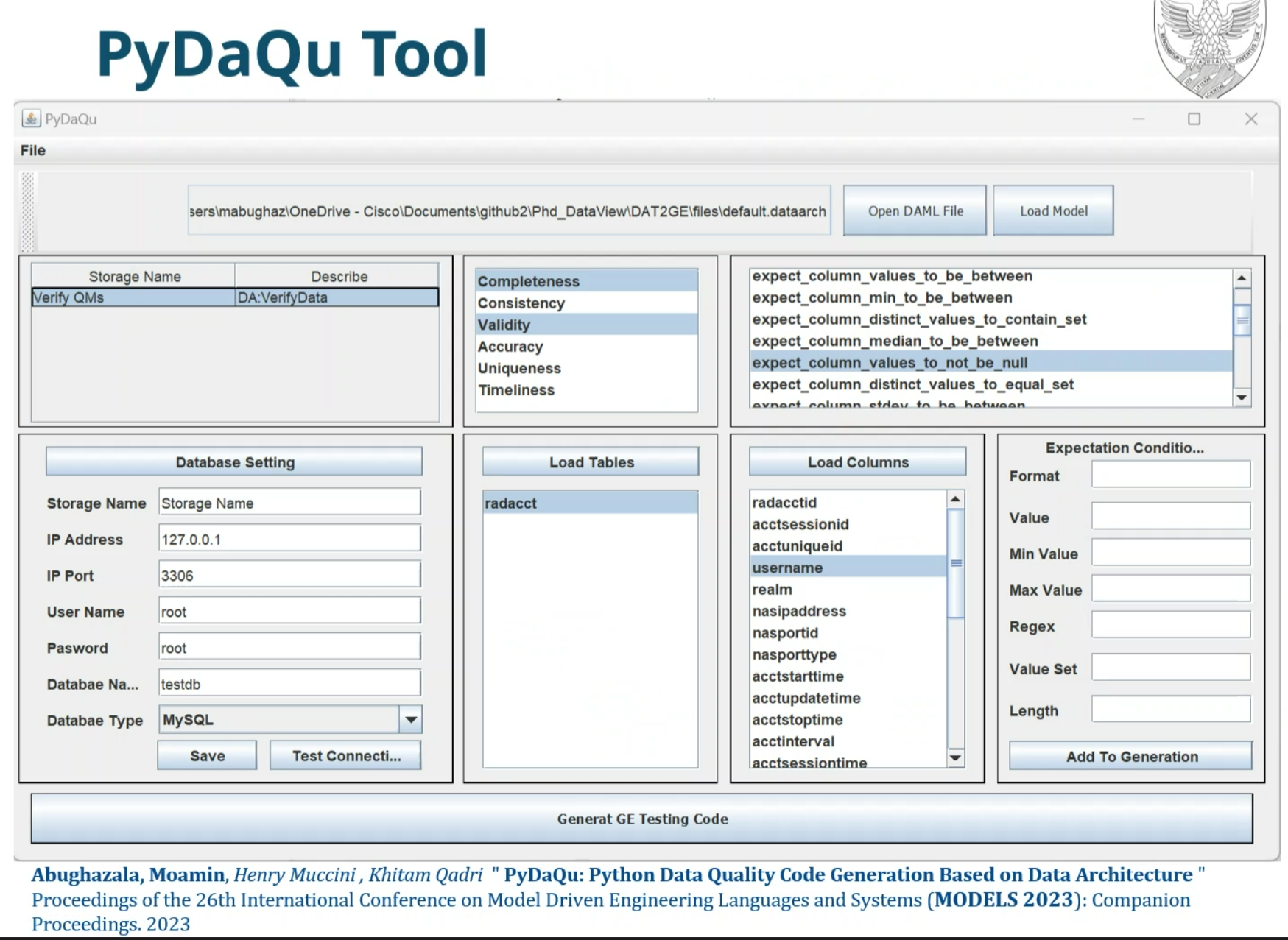The image size is (1288, 940).
Task: Click the Open DAML File button
Action: click(x=915, y=211)
